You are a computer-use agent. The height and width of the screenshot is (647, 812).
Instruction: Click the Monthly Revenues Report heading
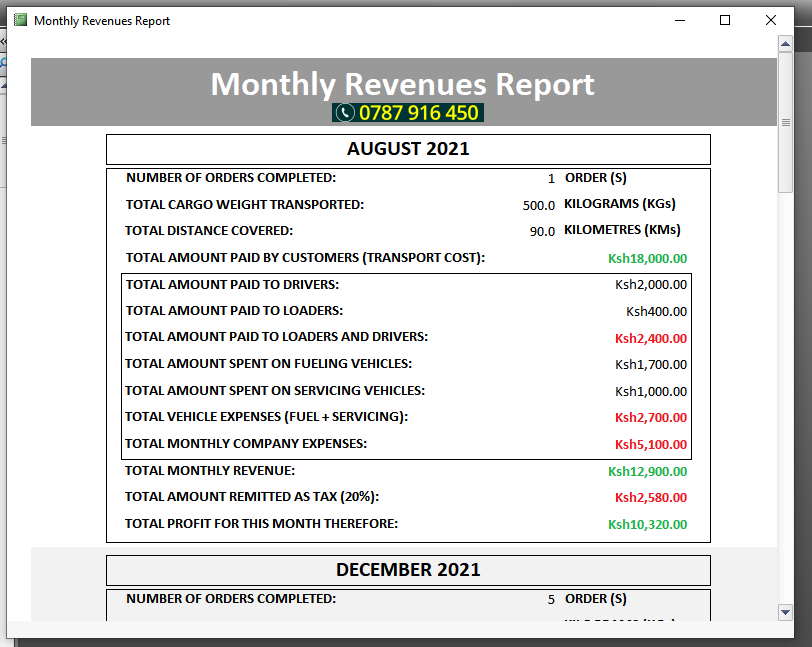coord(402,84)
